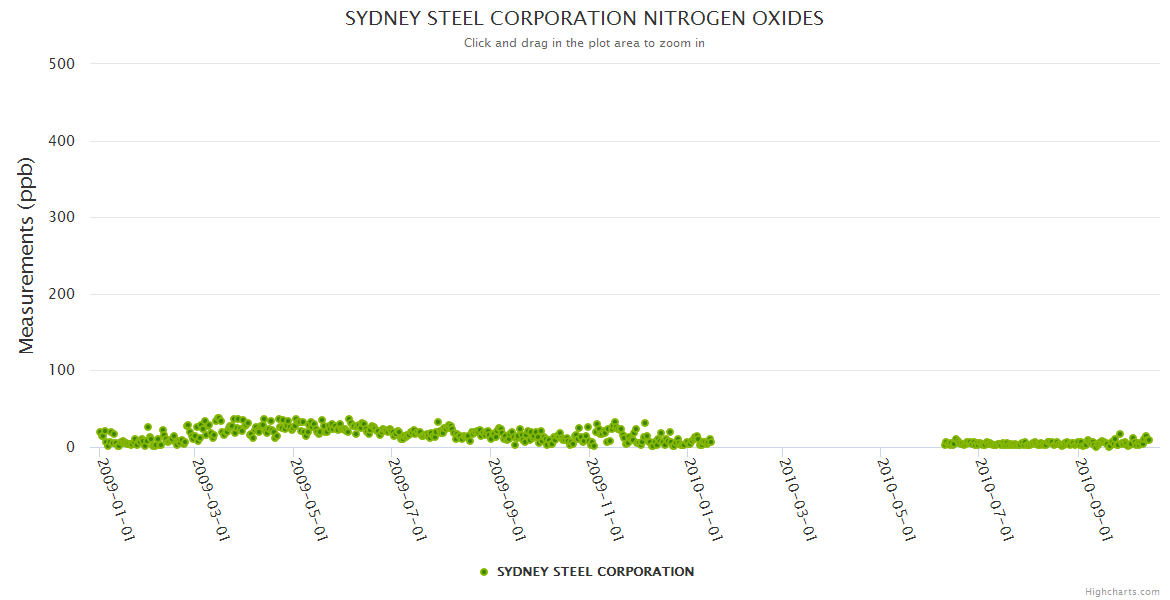Image resolution: width=1170 pixels, height=600 pixels.
Task: Toggle the SYDNEY STEEL CORPORATION legend label
Action: point(595,572)
